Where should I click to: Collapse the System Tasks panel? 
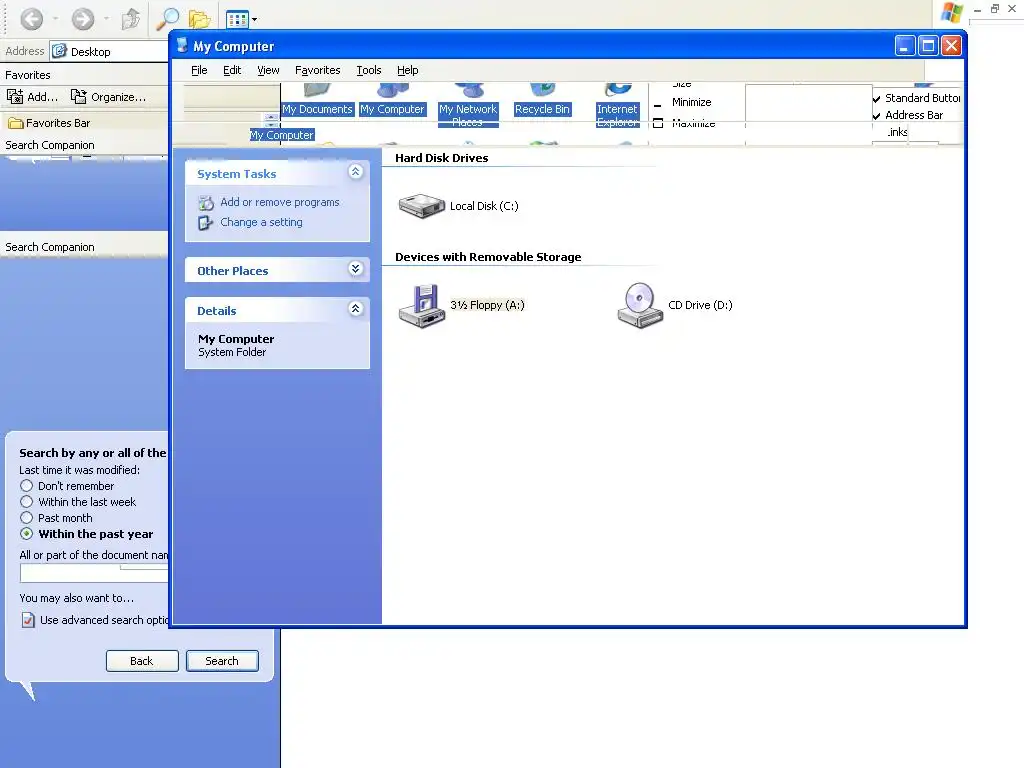coord(355,172)
